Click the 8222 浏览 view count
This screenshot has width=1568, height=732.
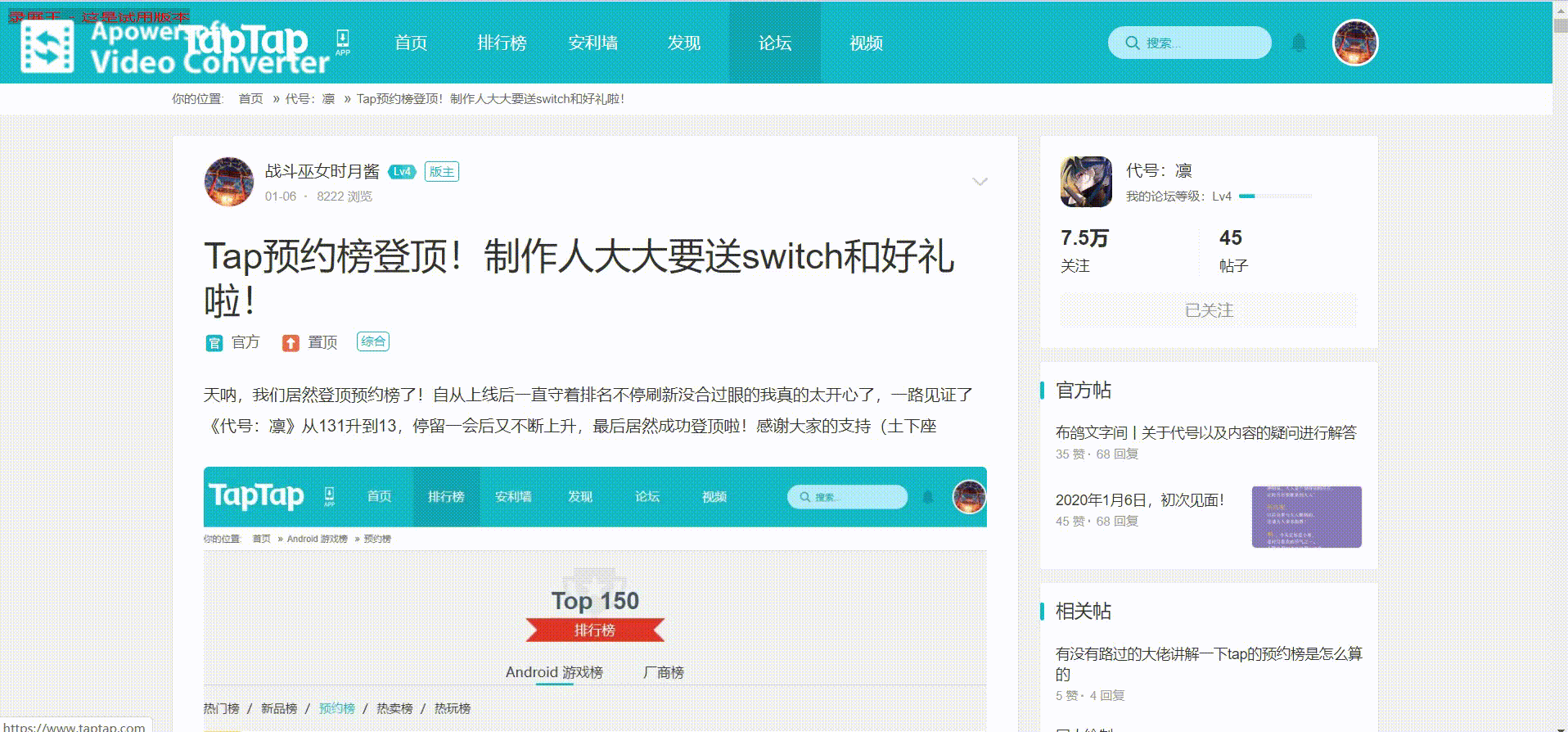coord(345,197)
